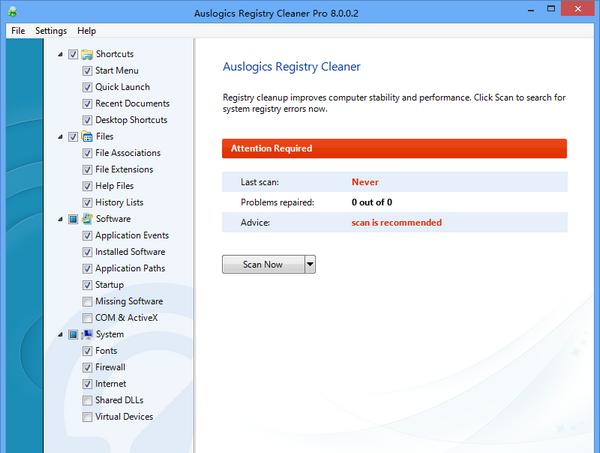
Task: Click the 'Never' last scan value
Action: pos(365,182)
